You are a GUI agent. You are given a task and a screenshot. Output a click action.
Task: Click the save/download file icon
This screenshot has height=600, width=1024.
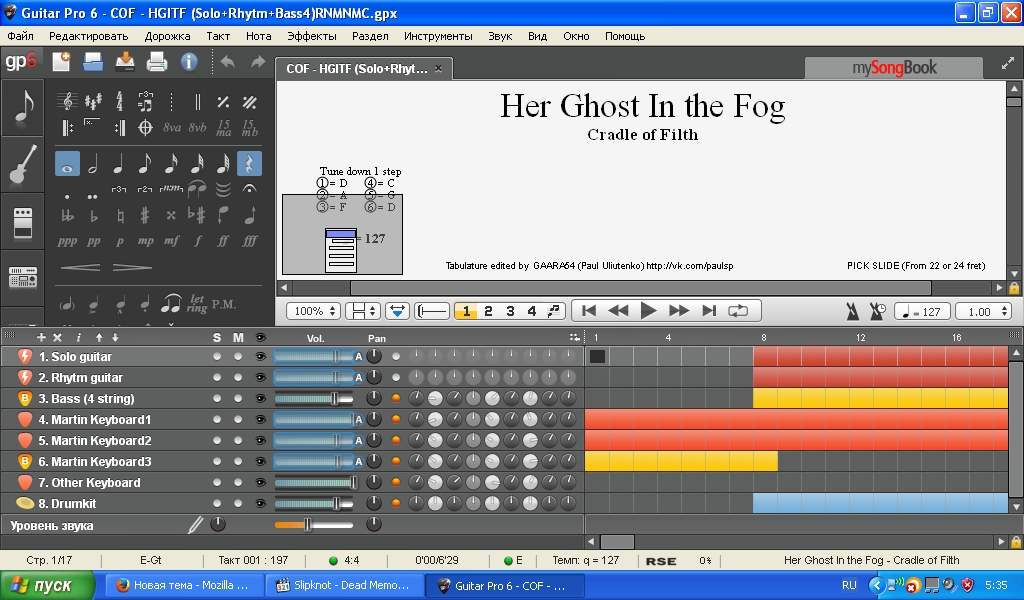tap(125, 62)
